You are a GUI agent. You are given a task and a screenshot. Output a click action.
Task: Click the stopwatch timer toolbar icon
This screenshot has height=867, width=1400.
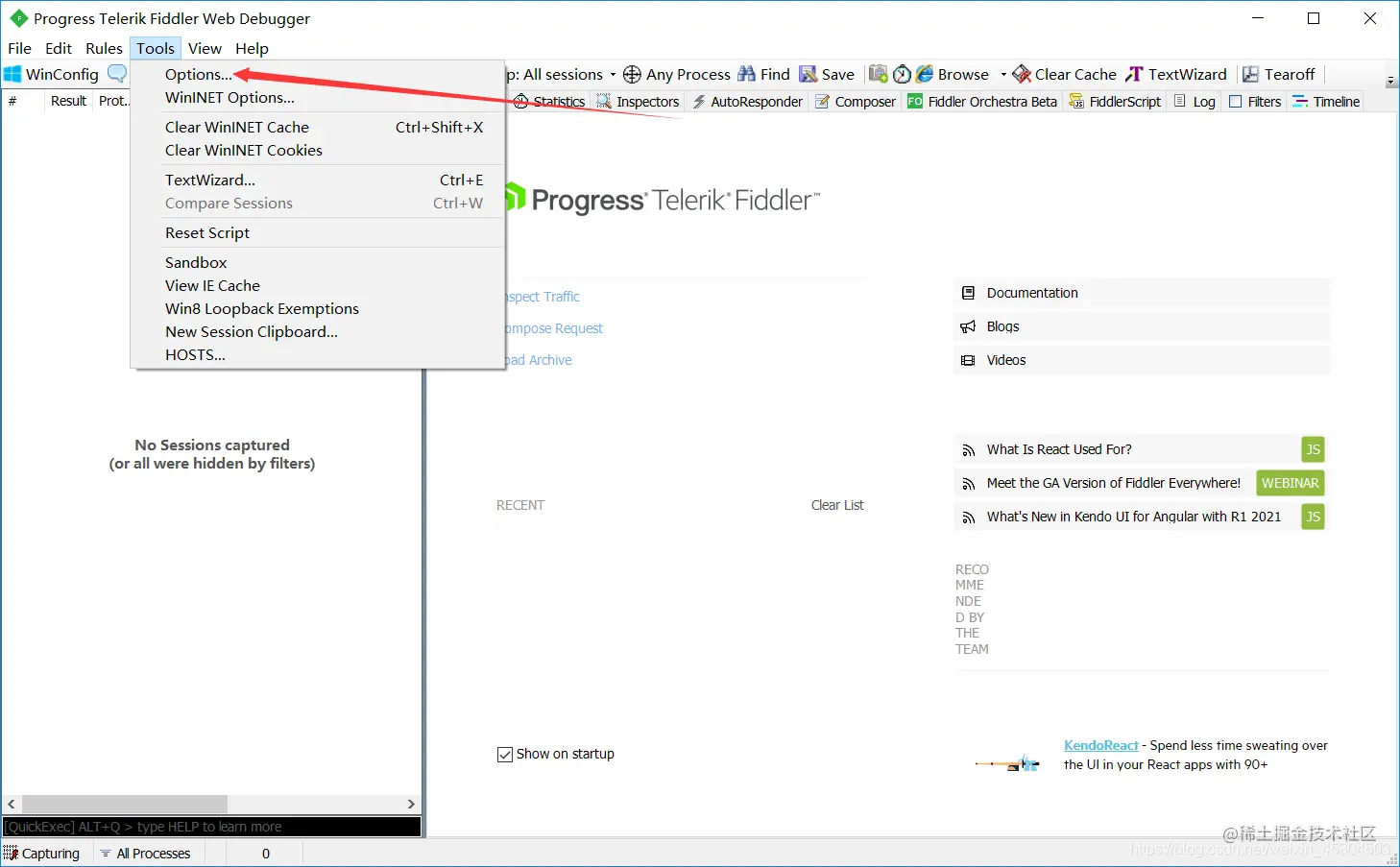coord(902,74)
